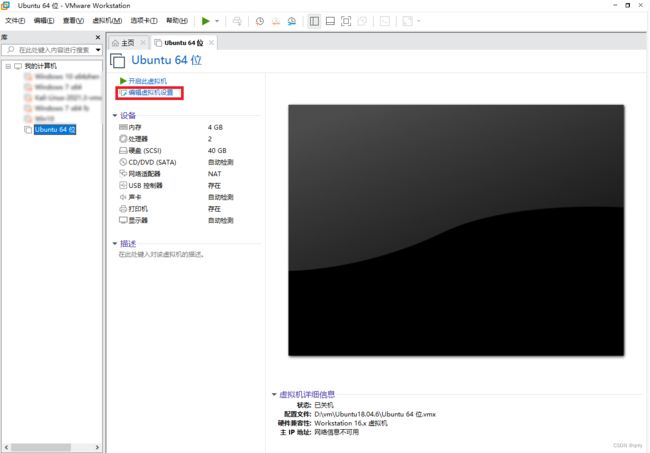Screen dimensions: 650x453
Task: Click the 网络信息不可用 IP address text
Action: (x=337, y=432)
